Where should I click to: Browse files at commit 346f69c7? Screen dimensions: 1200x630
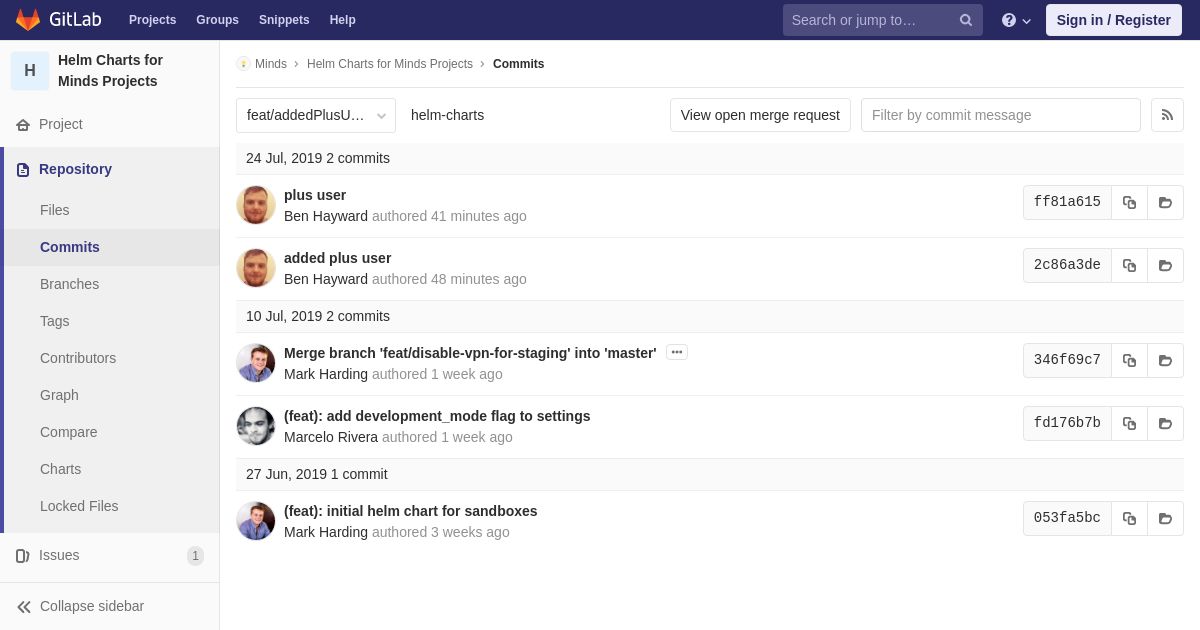click(1165, 360)
